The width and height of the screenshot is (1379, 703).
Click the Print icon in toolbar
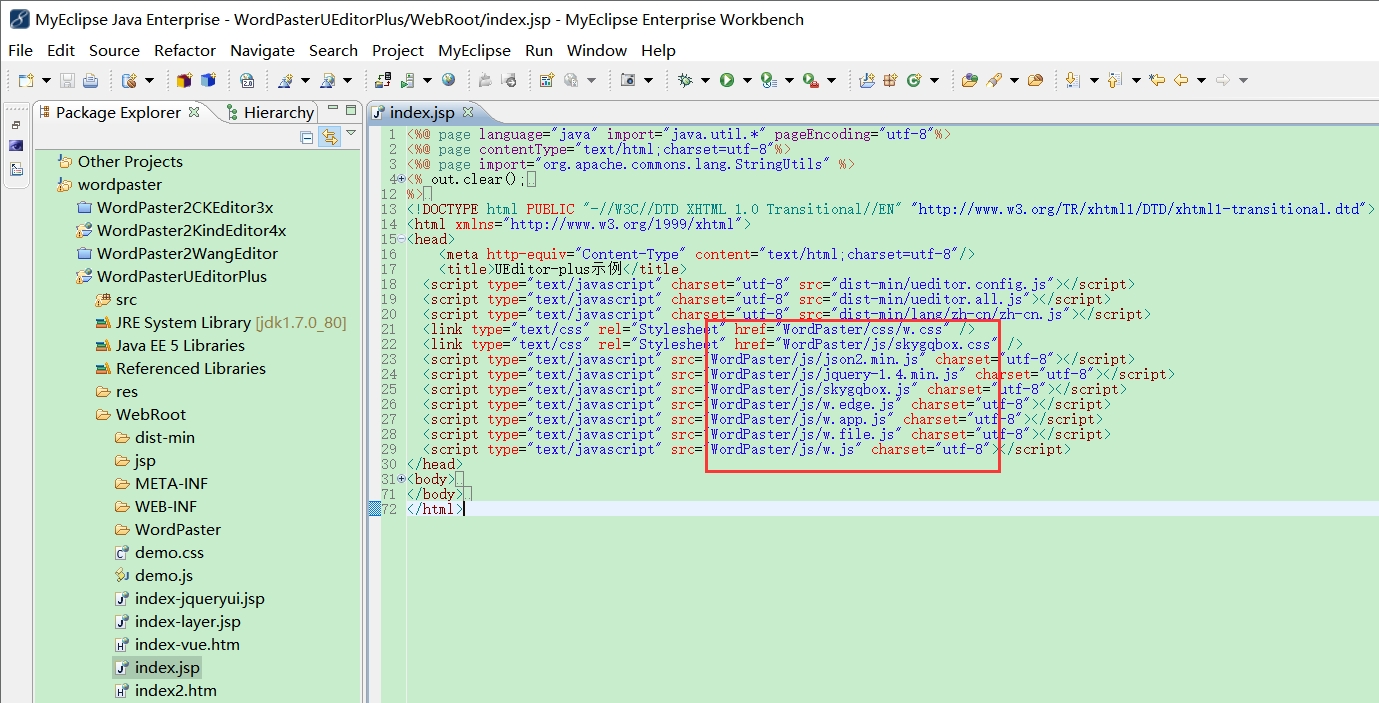[90, 80]
